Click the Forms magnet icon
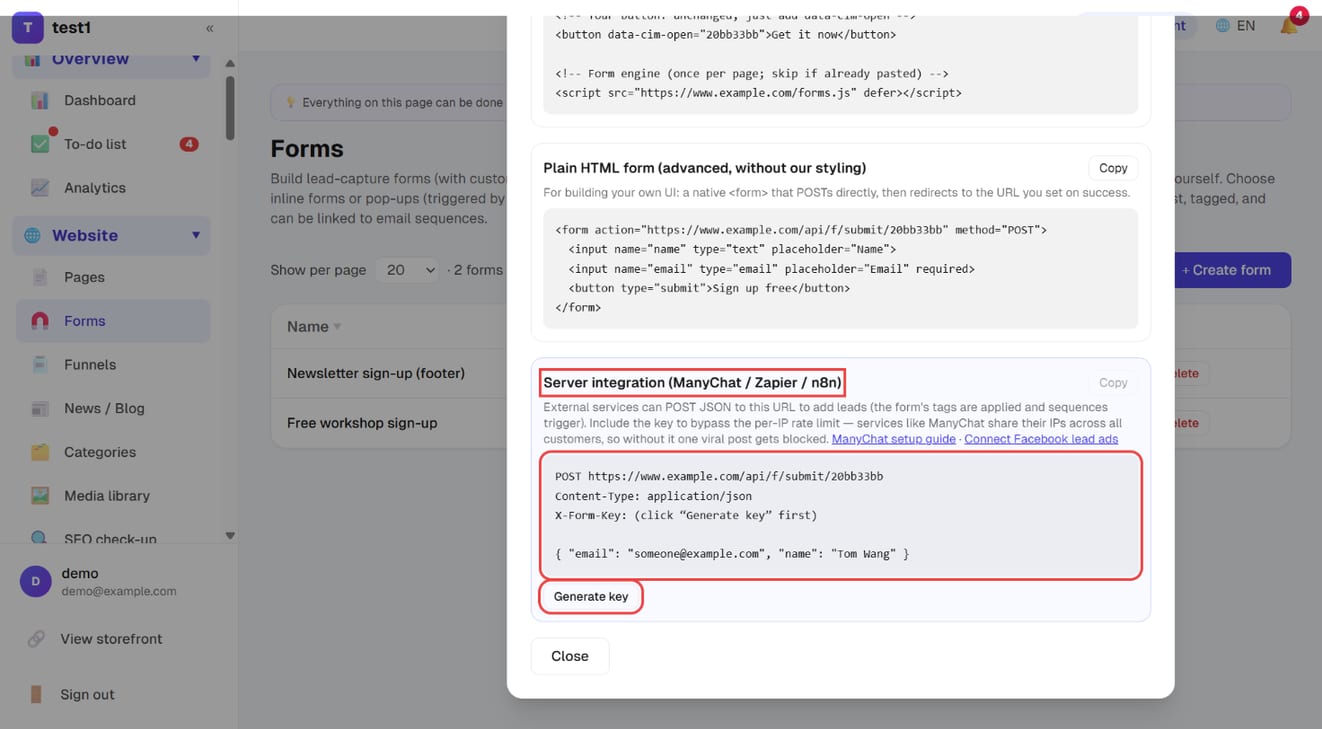The image size is (1322, 729). tap(40, 321)
